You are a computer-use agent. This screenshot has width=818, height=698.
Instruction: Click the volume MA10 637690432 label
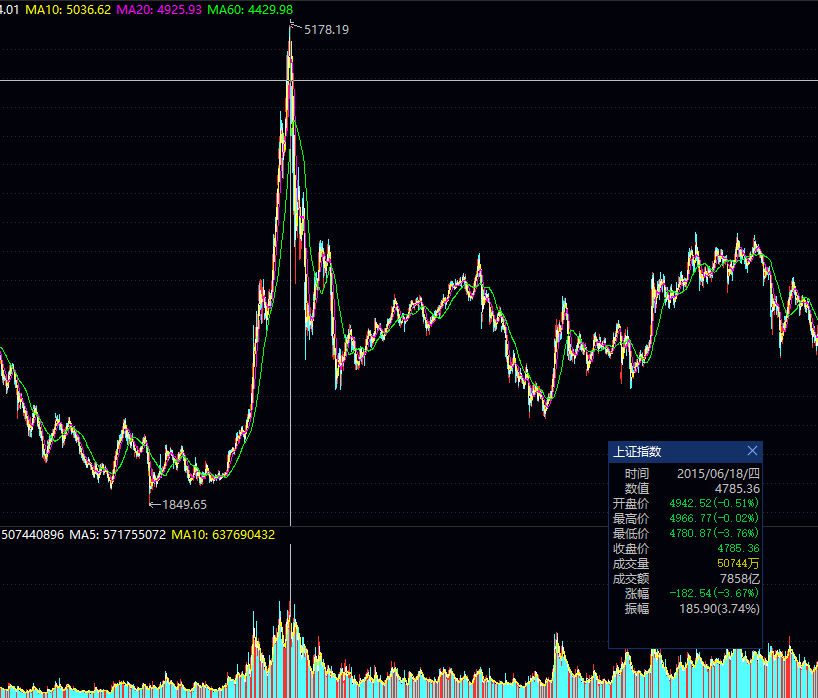click(x=223, y=535)
